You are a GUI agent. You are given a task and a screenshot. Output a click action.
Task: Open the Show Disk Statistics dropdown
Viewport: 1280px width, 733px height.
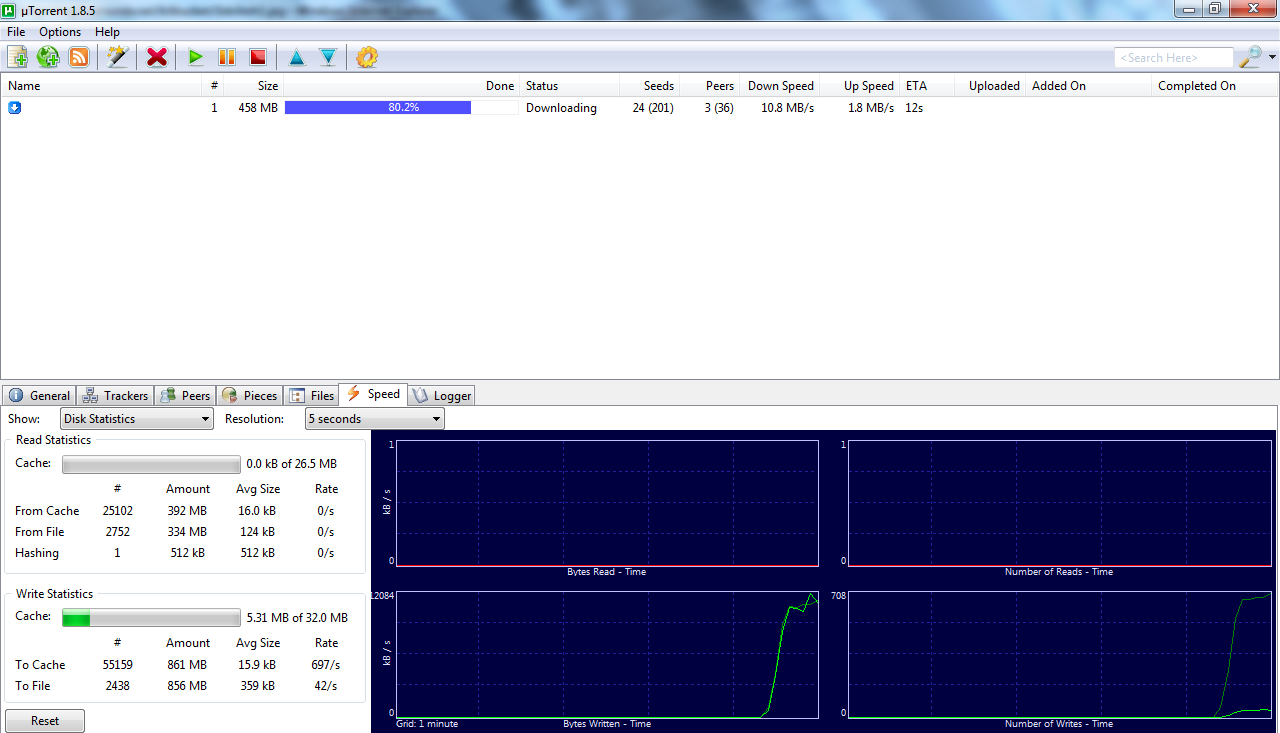(137, 419)
